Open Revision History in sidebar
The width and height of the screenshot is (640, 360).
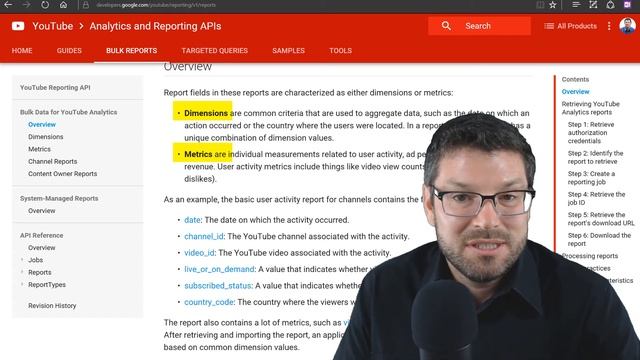coord(52,306)
